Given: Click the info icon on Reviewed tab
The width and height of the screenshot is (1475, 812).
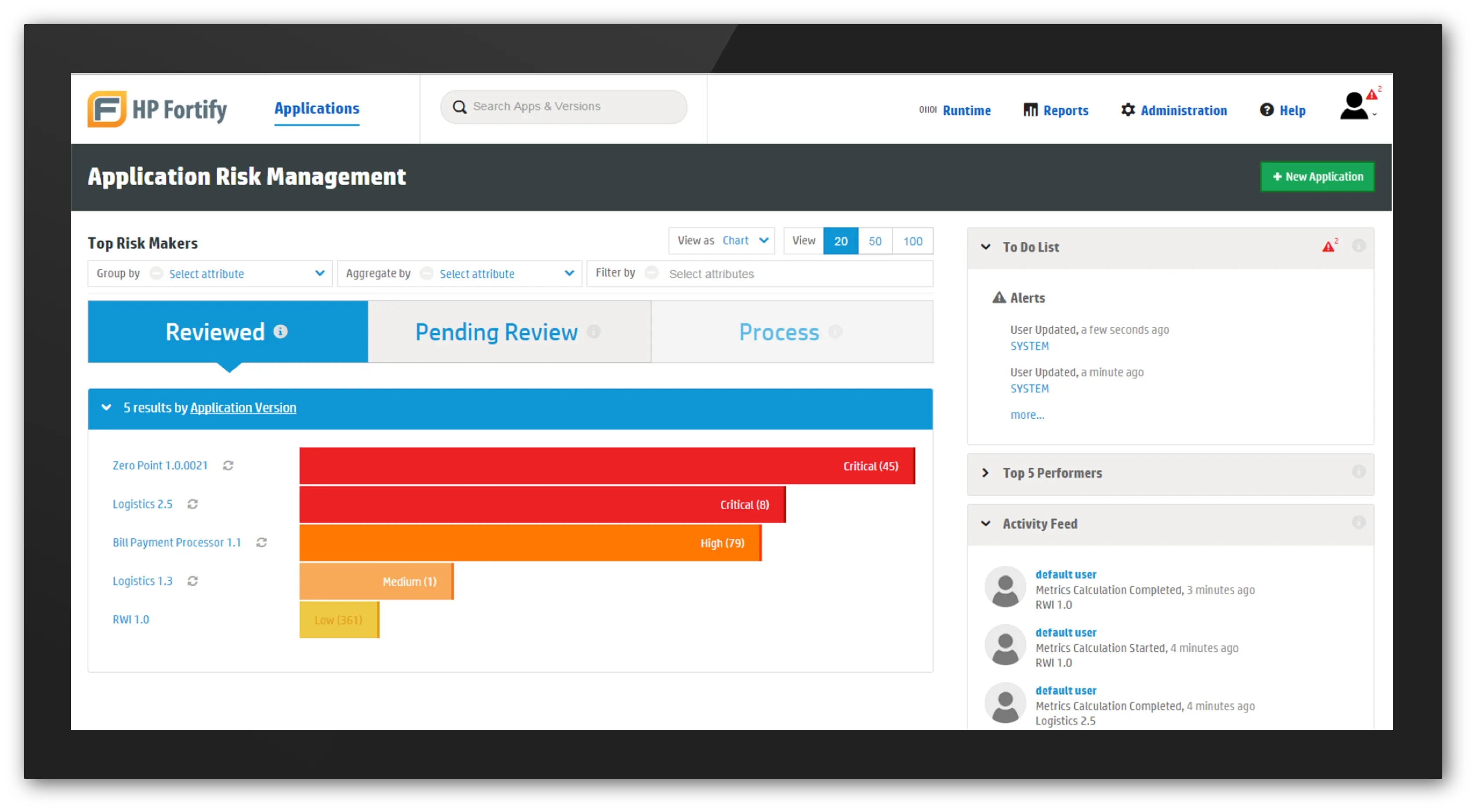Looking at the screenshot, I should click(280, 332).
